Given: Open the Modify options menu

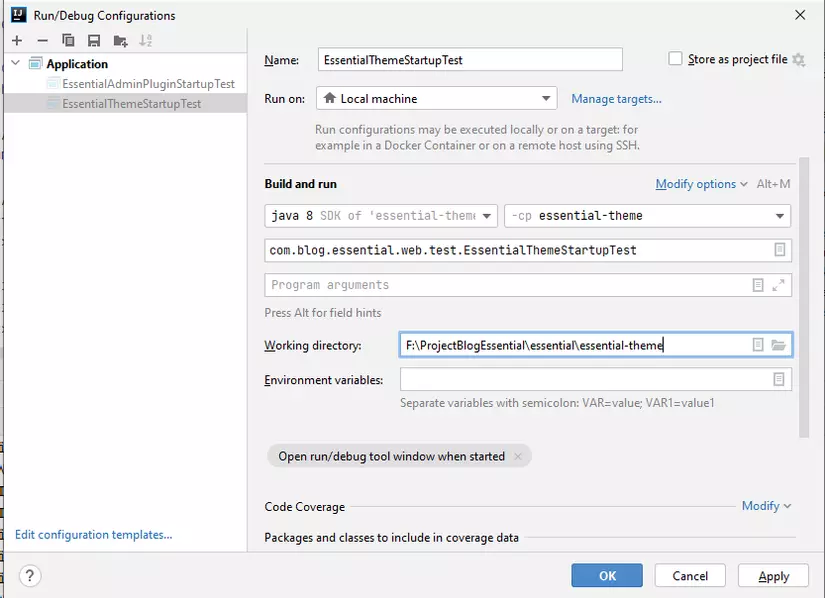Looking at the screenshot, I should (701, 184).
